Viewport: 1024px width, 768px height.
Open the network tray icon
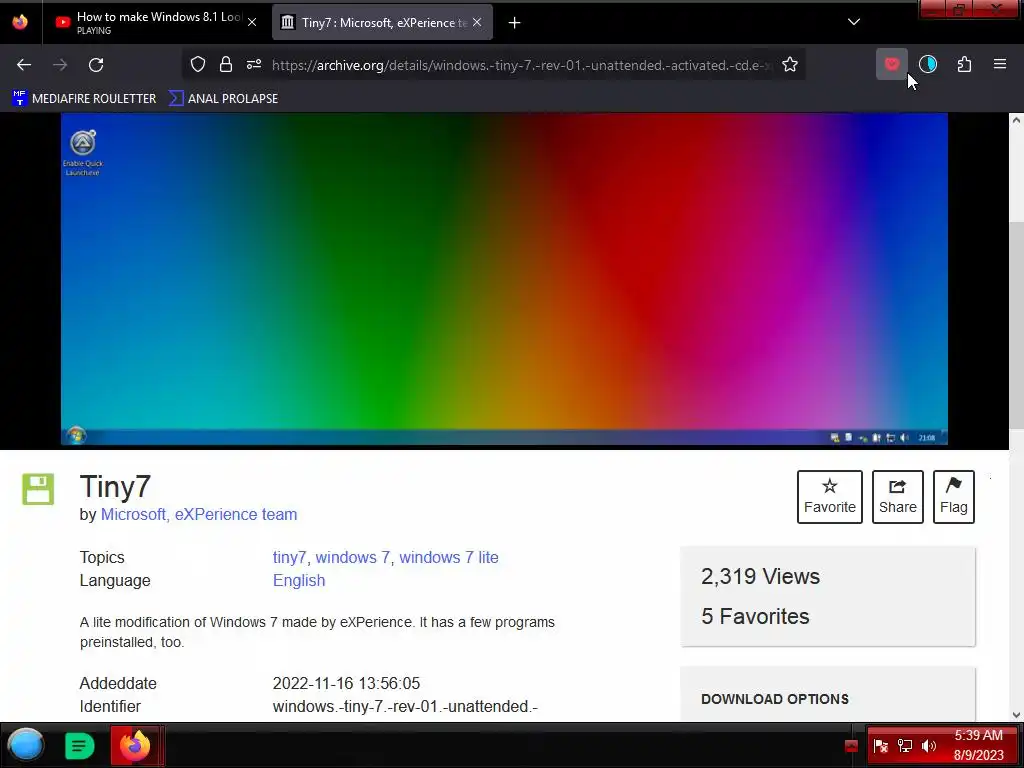click(x=904, y=746)
